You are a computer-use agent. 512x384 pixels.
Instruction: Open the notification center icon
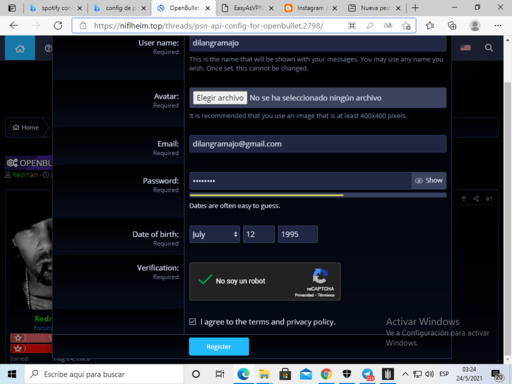click(x=497, y=375)
